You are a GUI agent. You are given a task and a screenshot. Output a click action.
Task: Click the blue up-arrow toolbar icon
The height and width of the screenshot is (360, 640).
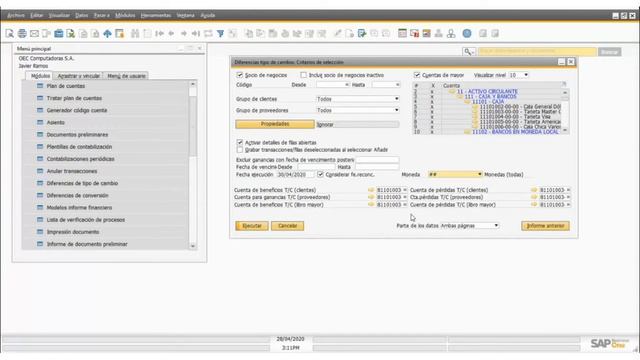coord(107,33)
